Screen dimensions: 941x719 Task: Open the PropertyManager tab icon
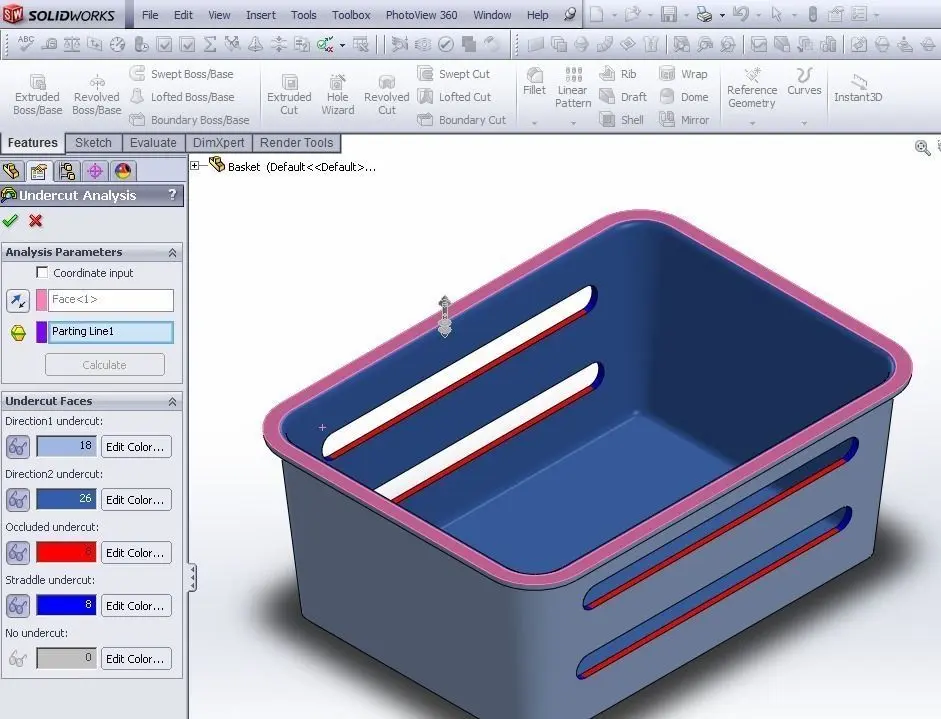click(x=38, y=172)
